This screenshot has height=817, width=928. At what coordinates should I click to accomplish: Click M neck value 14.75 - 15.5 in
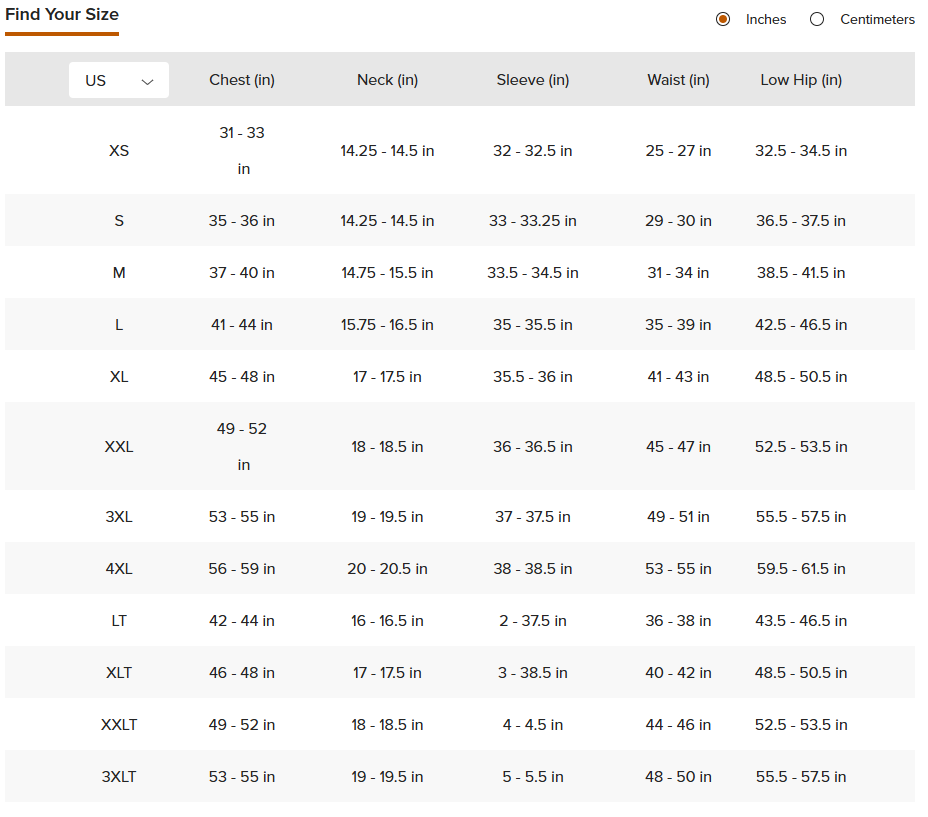(x=388, y=273)
